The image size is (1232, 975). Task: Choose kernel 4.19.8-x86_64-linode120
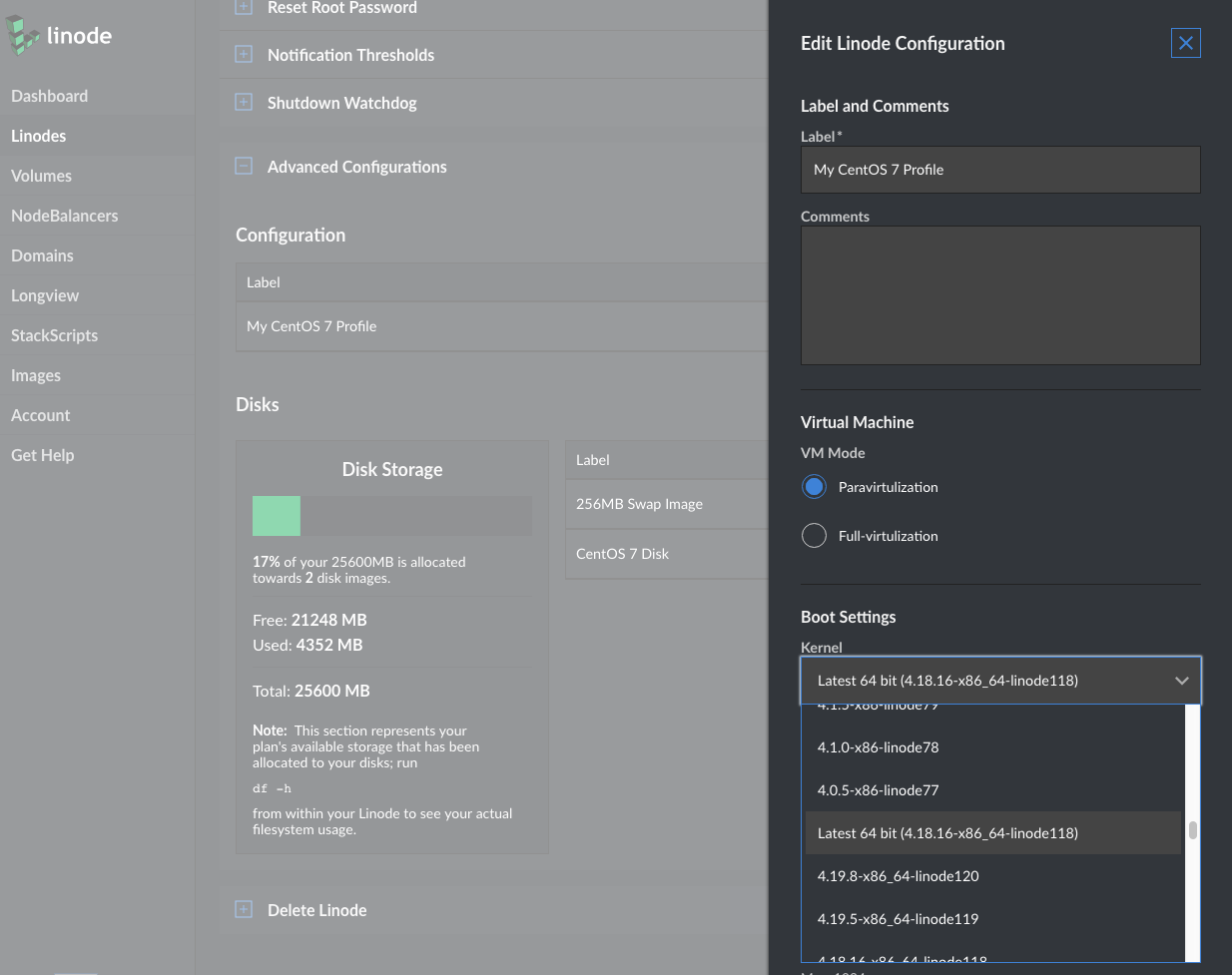click(x=993, y=876)
